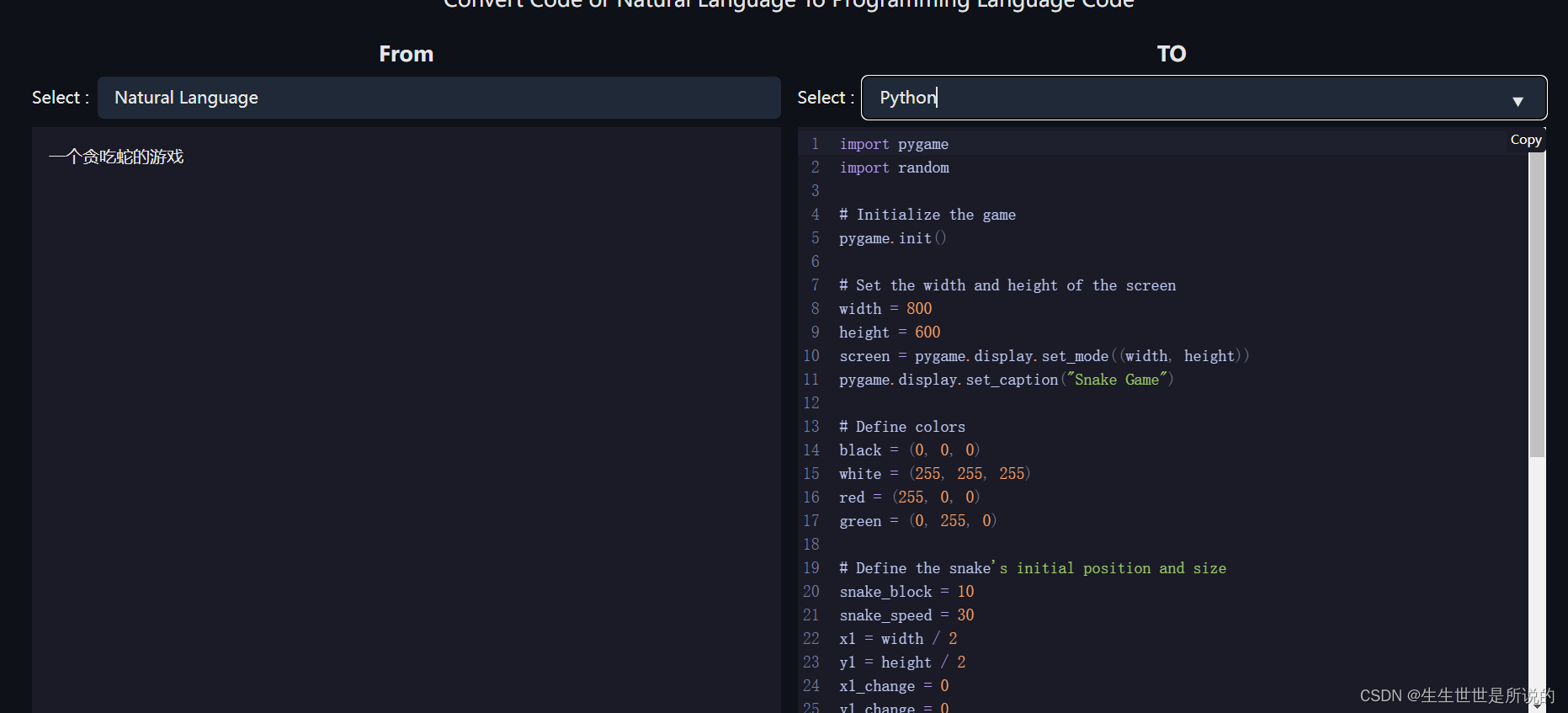Click the '# Define colors' comment

[x=902, y=427]
